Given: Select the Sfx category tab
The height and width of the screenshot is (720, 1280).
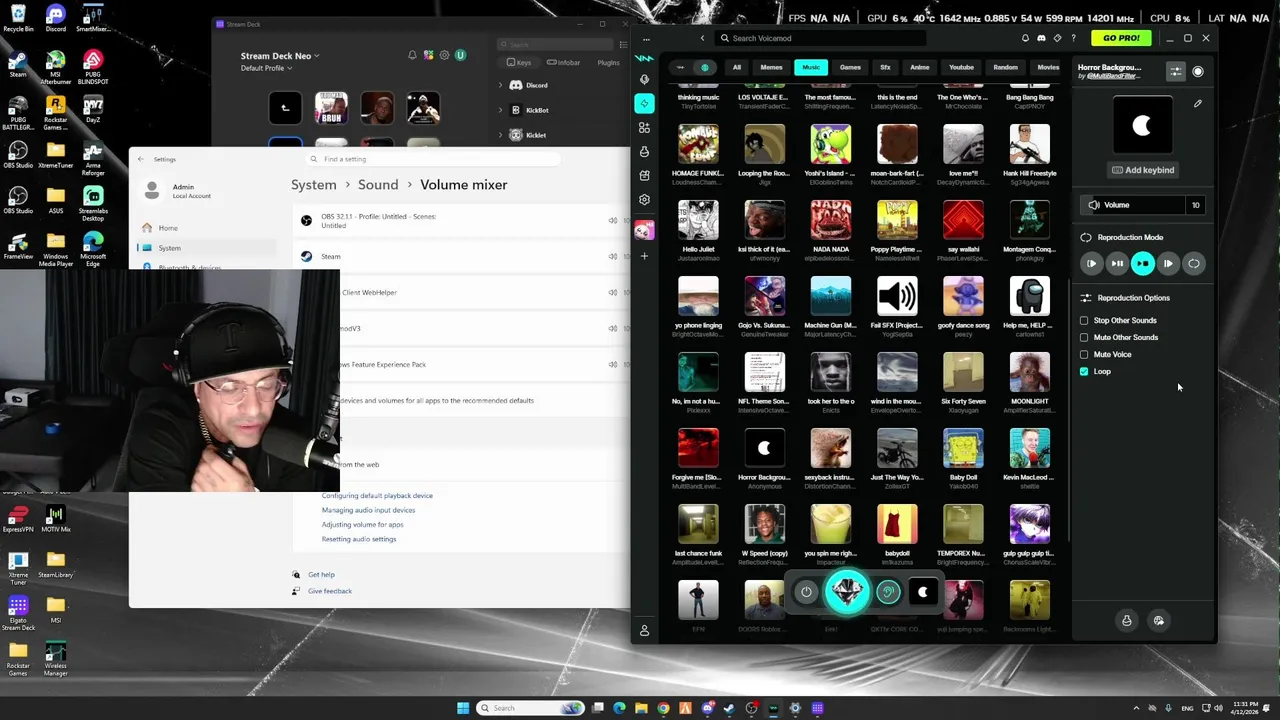Looking at the screenshot, I should tap(885, 68).
